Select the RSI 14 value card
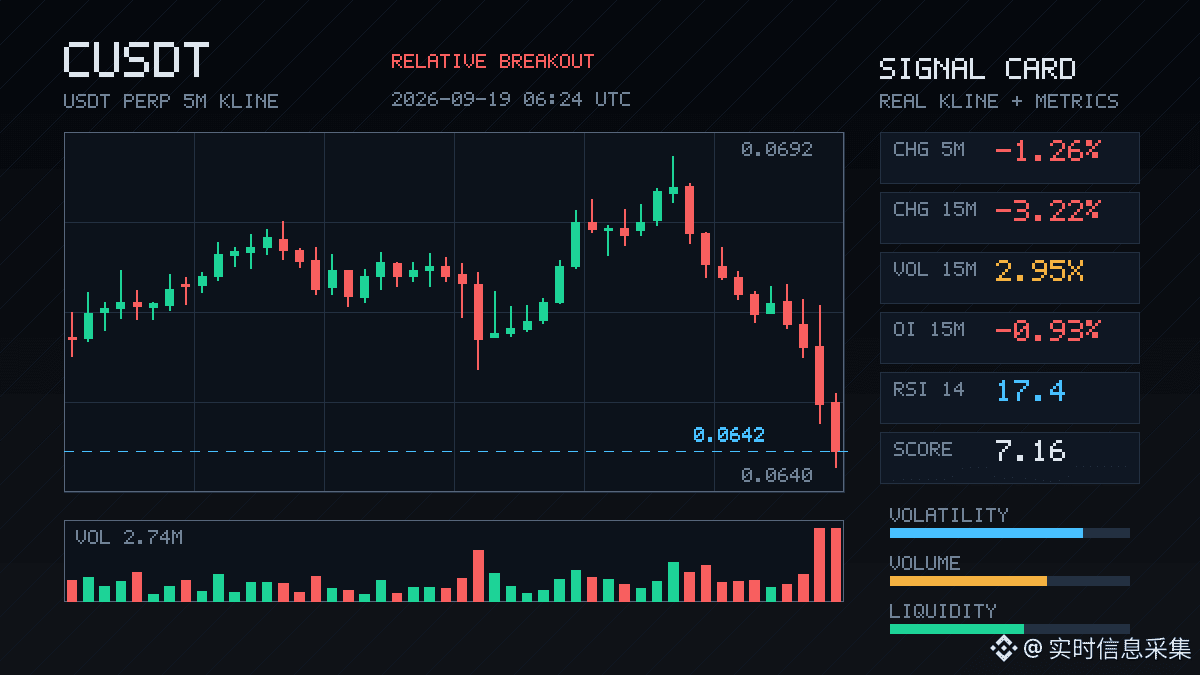The image size is (1200, 675). click(1009, 397)
